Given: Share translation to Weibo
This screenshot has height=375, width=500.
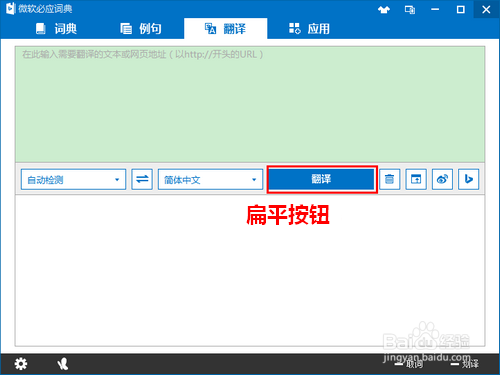Looking at the screenshot, I should (442, 179).
